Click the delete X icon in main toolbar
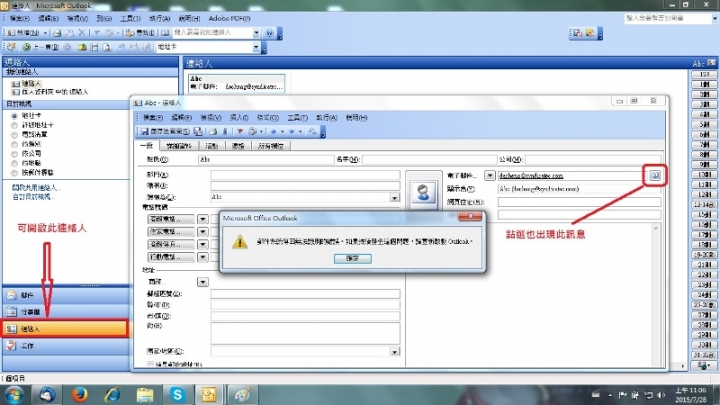The width and height of the screenshot is (720, 405). (82, 33)
